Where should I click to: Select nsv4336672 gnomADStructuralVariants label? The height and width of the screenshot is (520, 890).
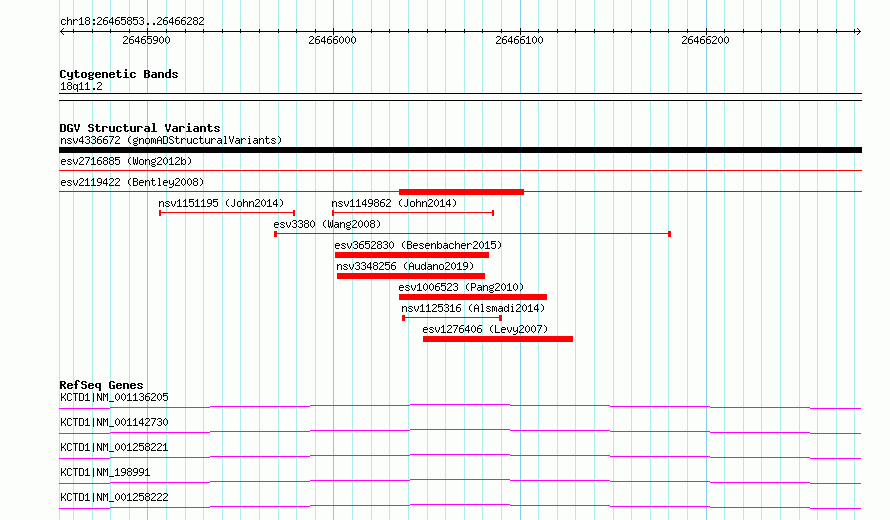(x=171, y=140)
